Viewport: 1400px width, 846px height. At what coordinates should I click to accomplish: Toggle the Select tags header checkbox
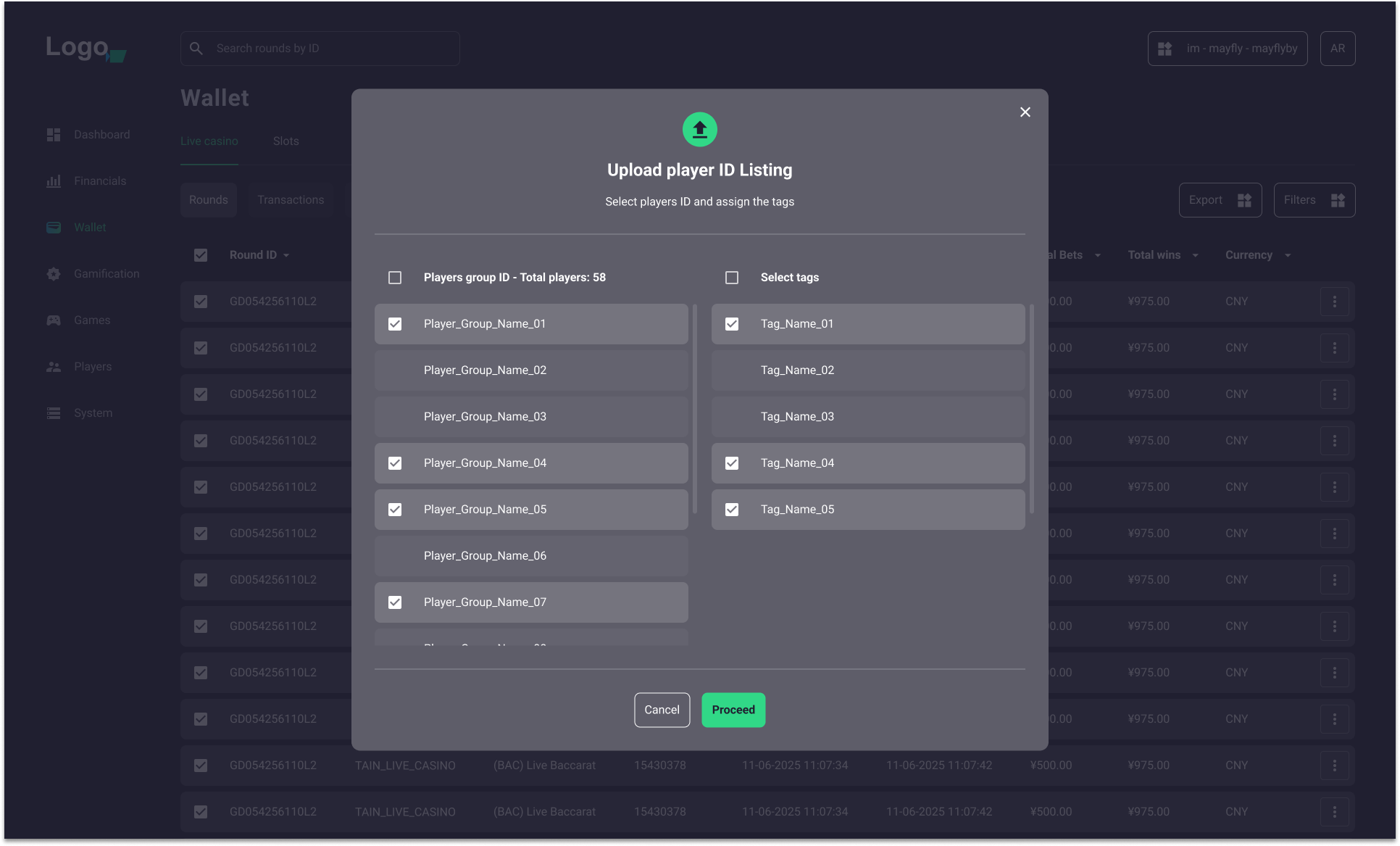pos(731,277)
